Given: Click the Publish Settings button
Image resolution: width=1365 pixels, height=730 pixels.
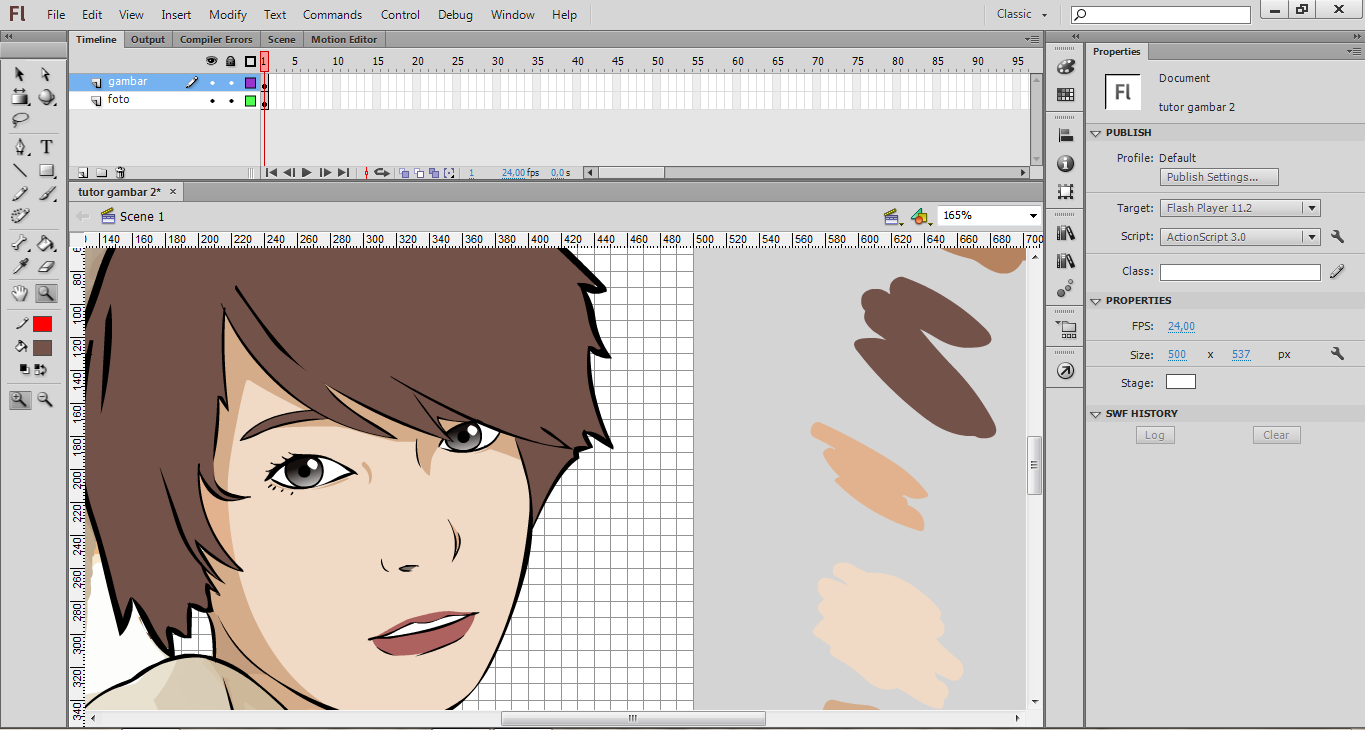Looking at the screenshot, I should (1219, 177).
